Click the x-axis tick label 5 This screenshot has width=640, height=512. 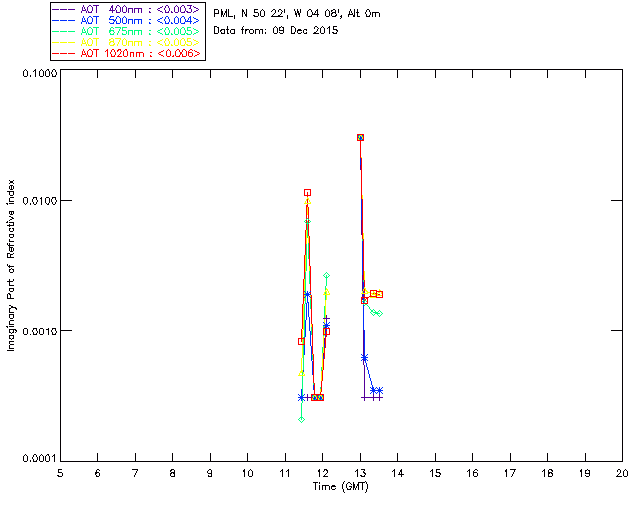pos(60,473)
